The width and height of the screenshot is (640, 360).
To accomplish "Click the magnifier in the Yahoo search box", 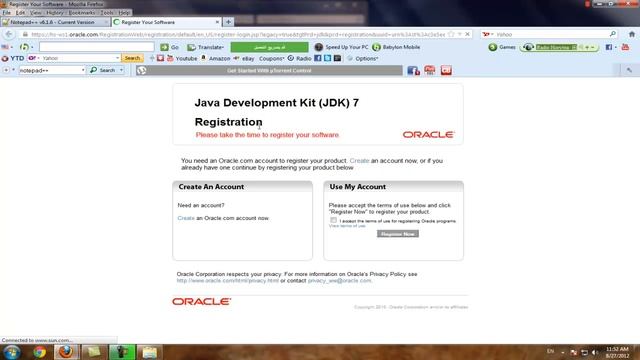I will [613, 34].
